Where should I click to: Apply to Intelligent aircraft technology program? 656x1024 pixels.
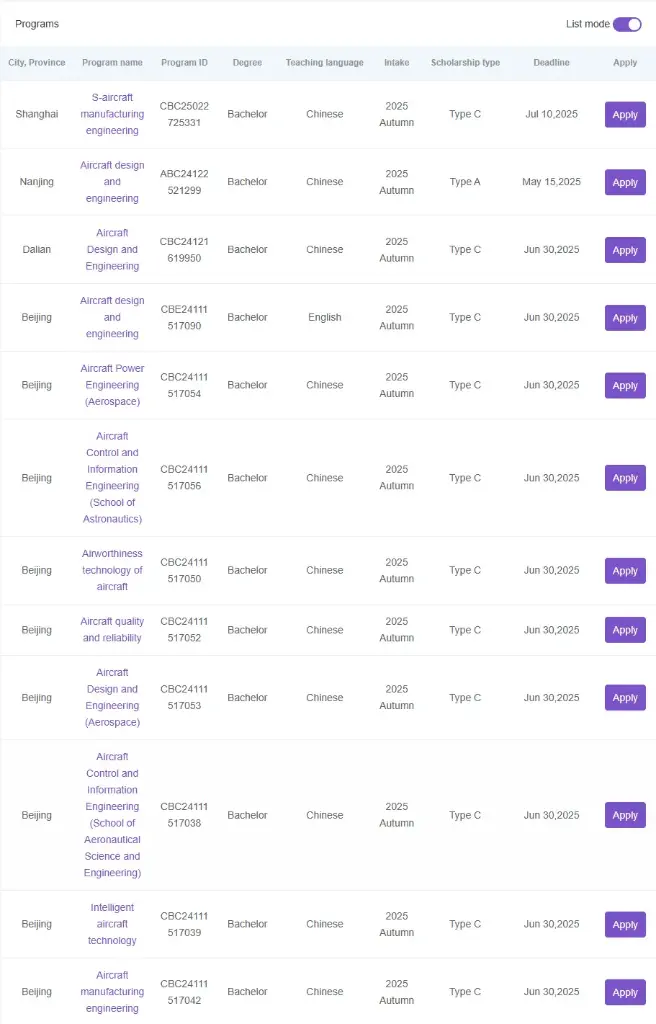[625, 924]
